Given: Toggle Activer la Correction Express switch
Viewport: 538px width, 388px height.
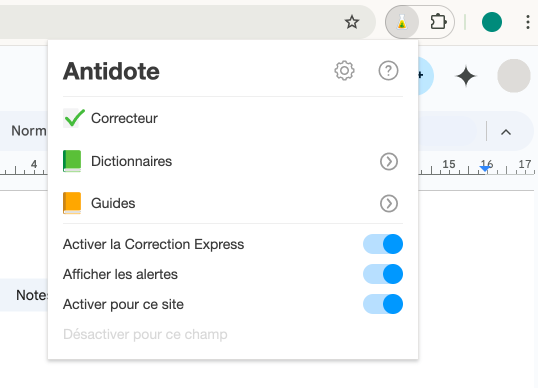Looking at the screenshot, I should 383,244.
